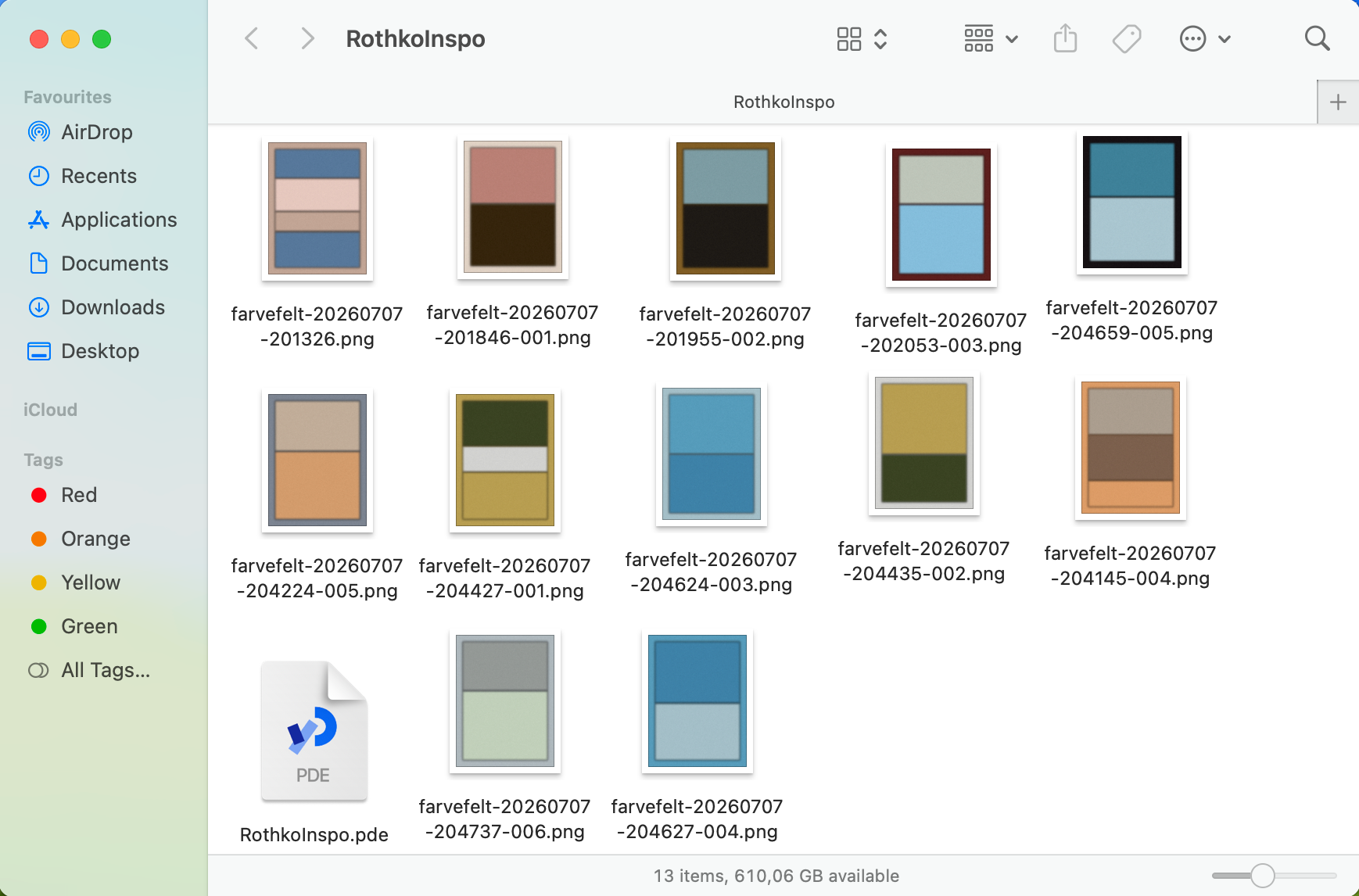Select thumbnail farvefelt-20260707-204659-005.png
The width and height of the screenshot is (1359, 896).
1132,202
